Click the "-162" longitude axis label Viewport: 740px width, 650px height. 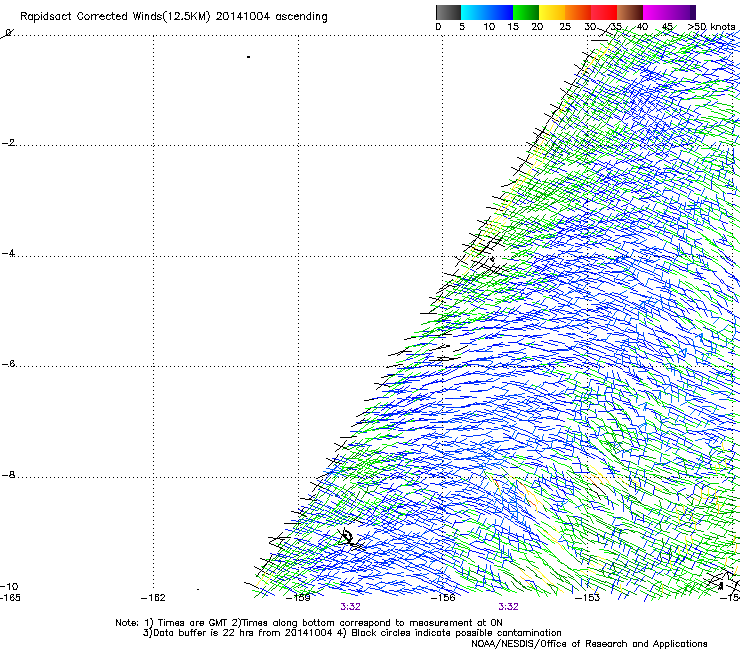click(153, 598)
